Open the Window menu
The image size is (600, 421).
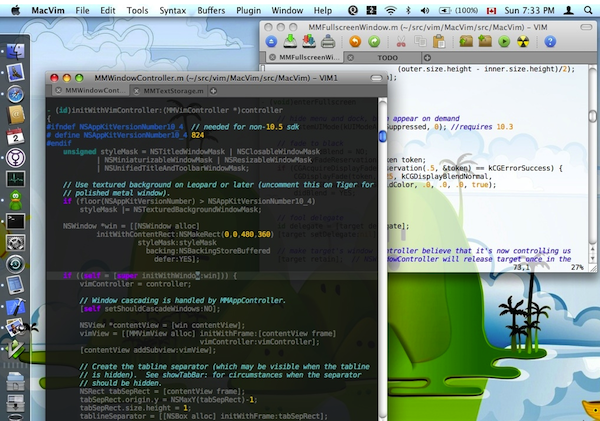pos(287,10)
